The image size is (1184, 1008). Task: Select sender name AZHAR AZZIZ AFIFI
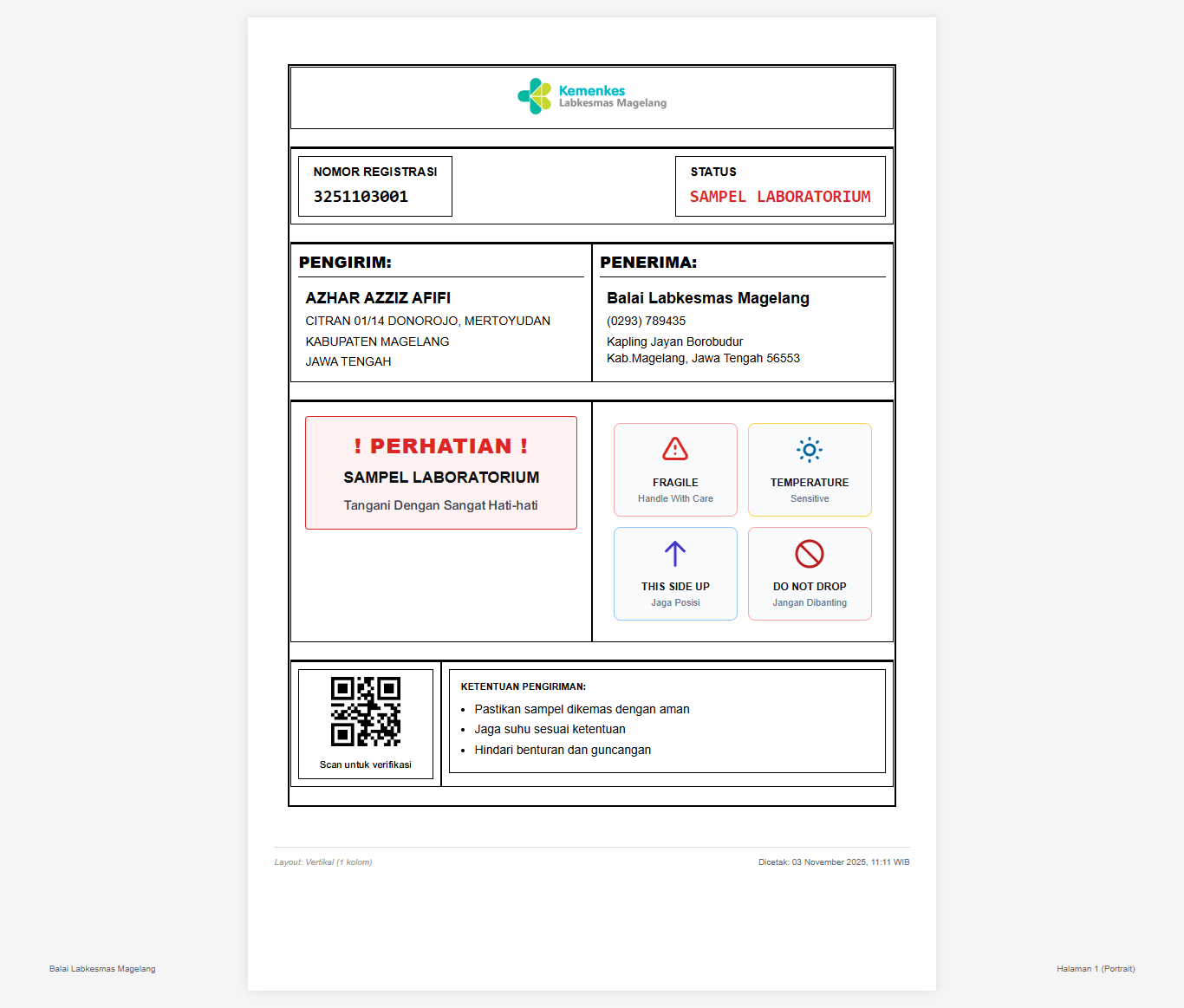pos(378,298)
